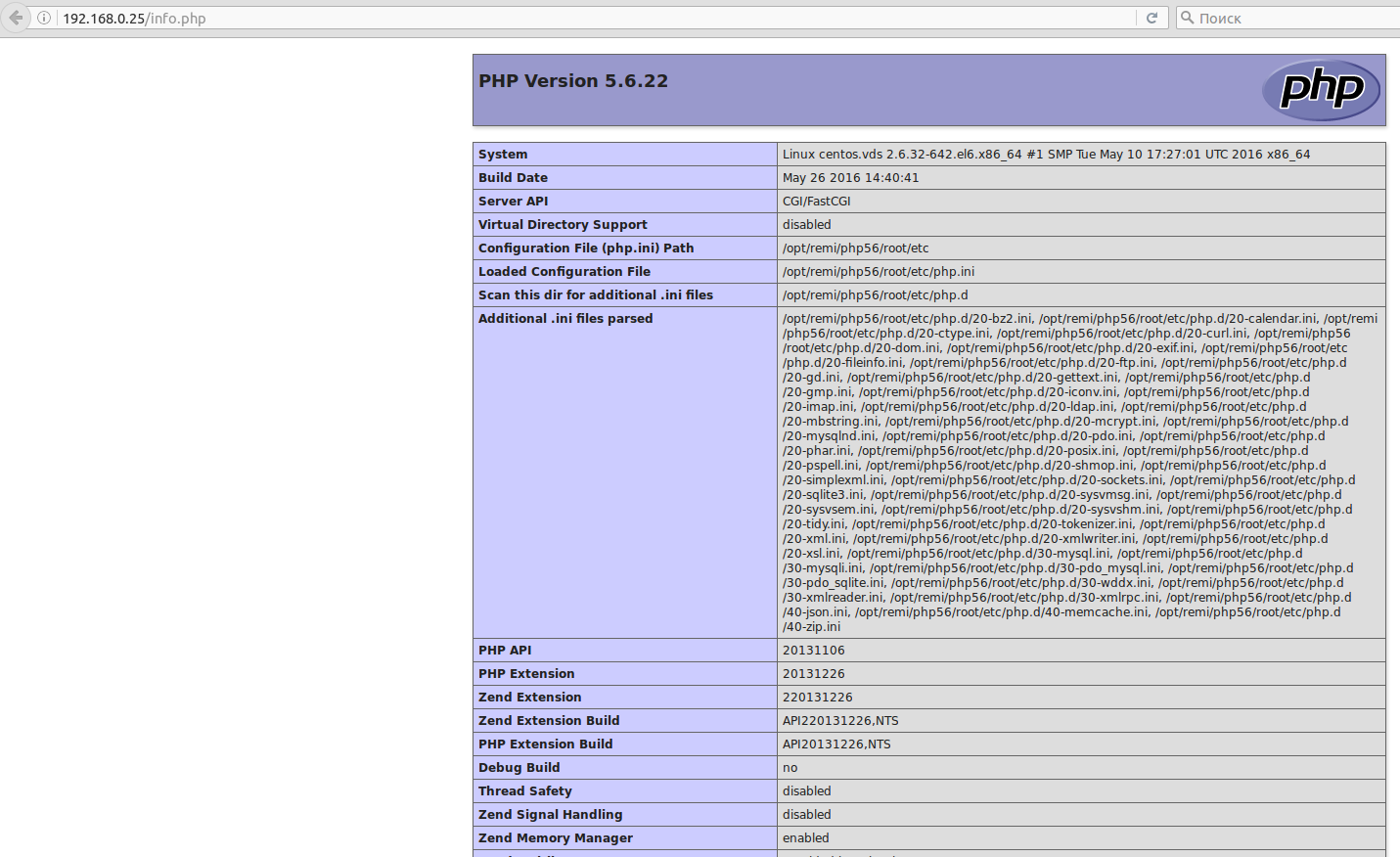The image size is (1400, 857).
Task: Click PHP Extension Build label
Action: click(x=545, y=744)
